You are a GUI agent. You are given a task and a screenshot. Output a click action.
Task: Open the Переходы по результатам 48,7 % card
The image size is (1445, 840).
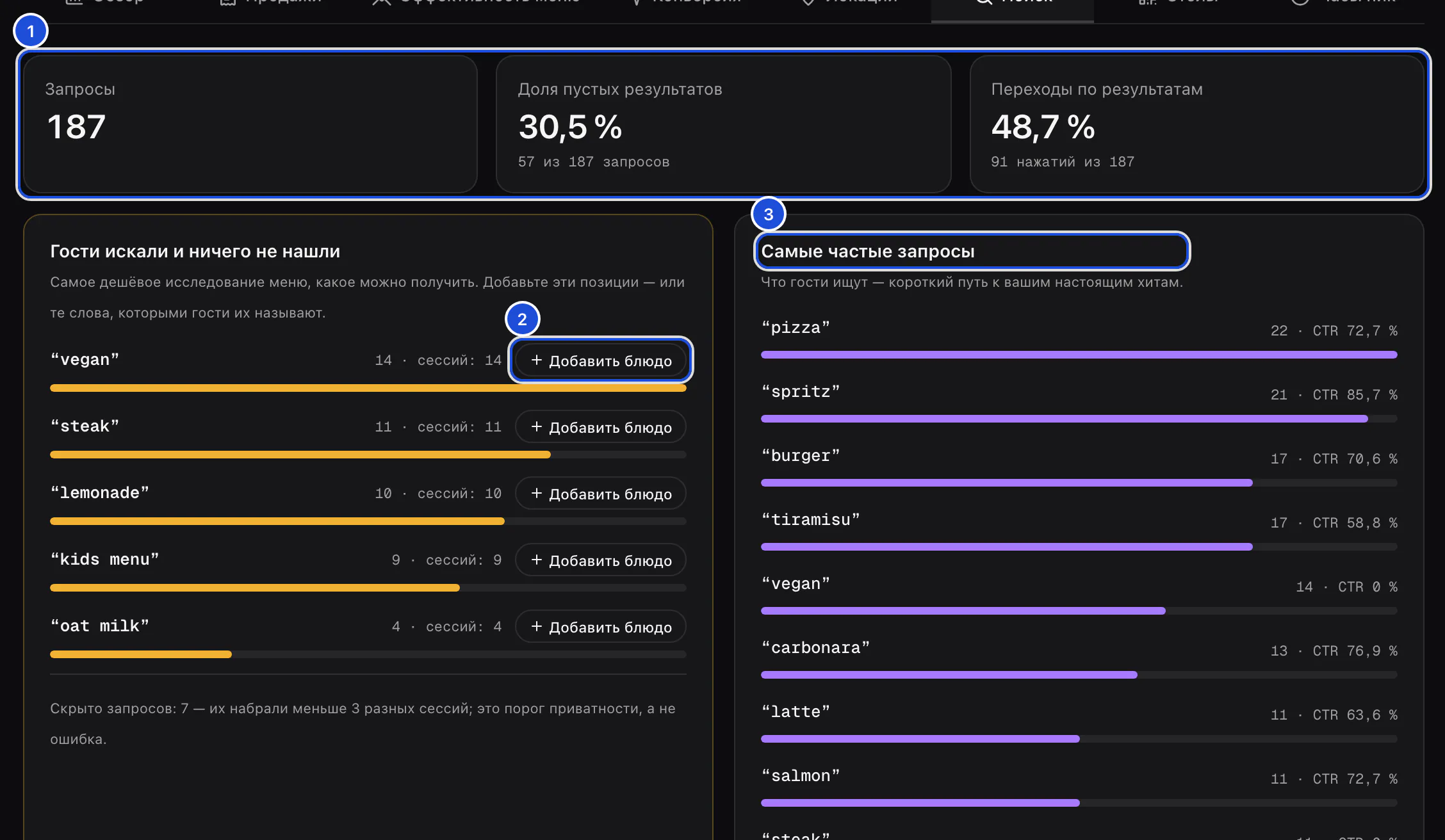coord(1197,124)
